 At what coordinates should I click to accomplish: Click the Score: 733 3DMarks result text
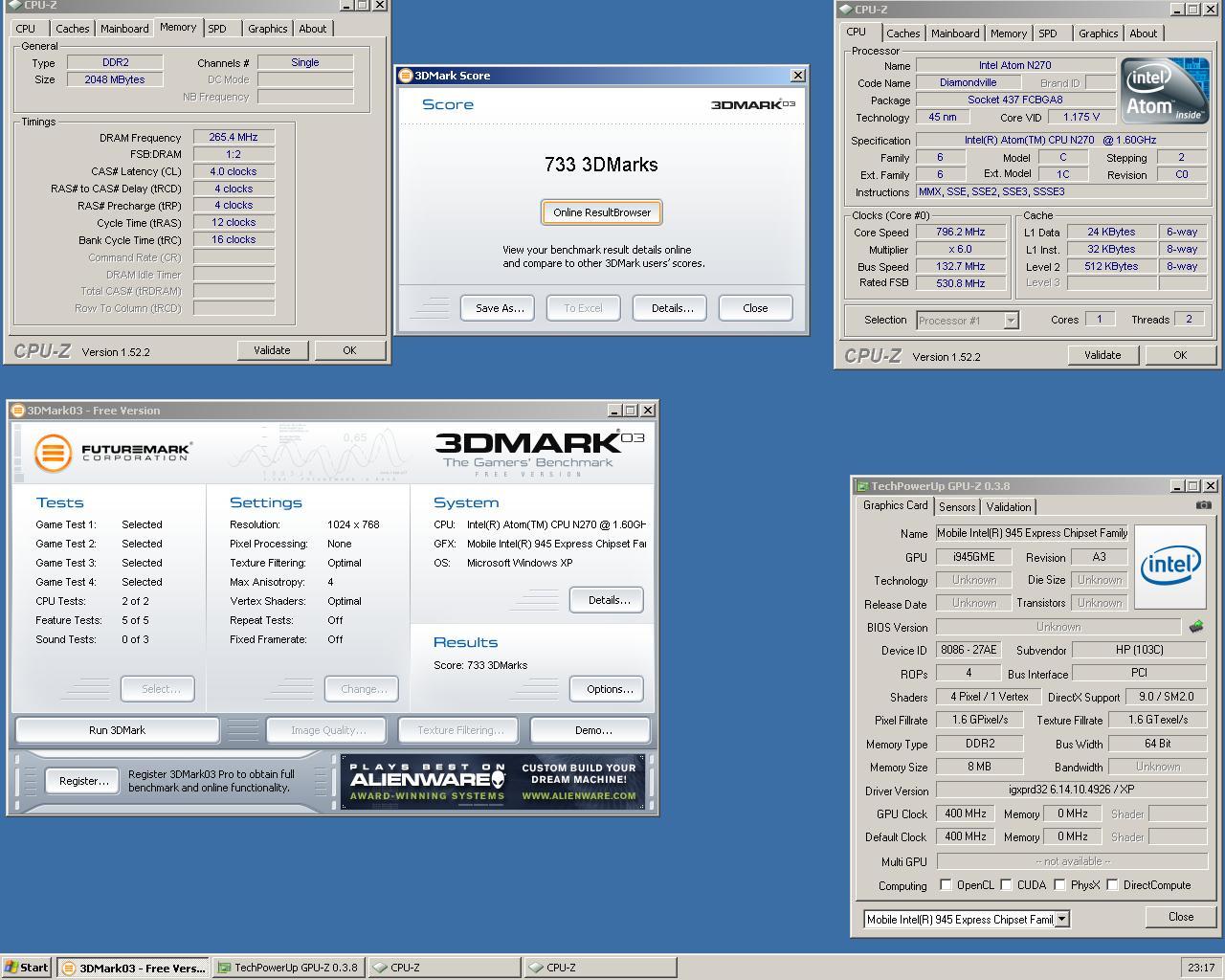480,665
